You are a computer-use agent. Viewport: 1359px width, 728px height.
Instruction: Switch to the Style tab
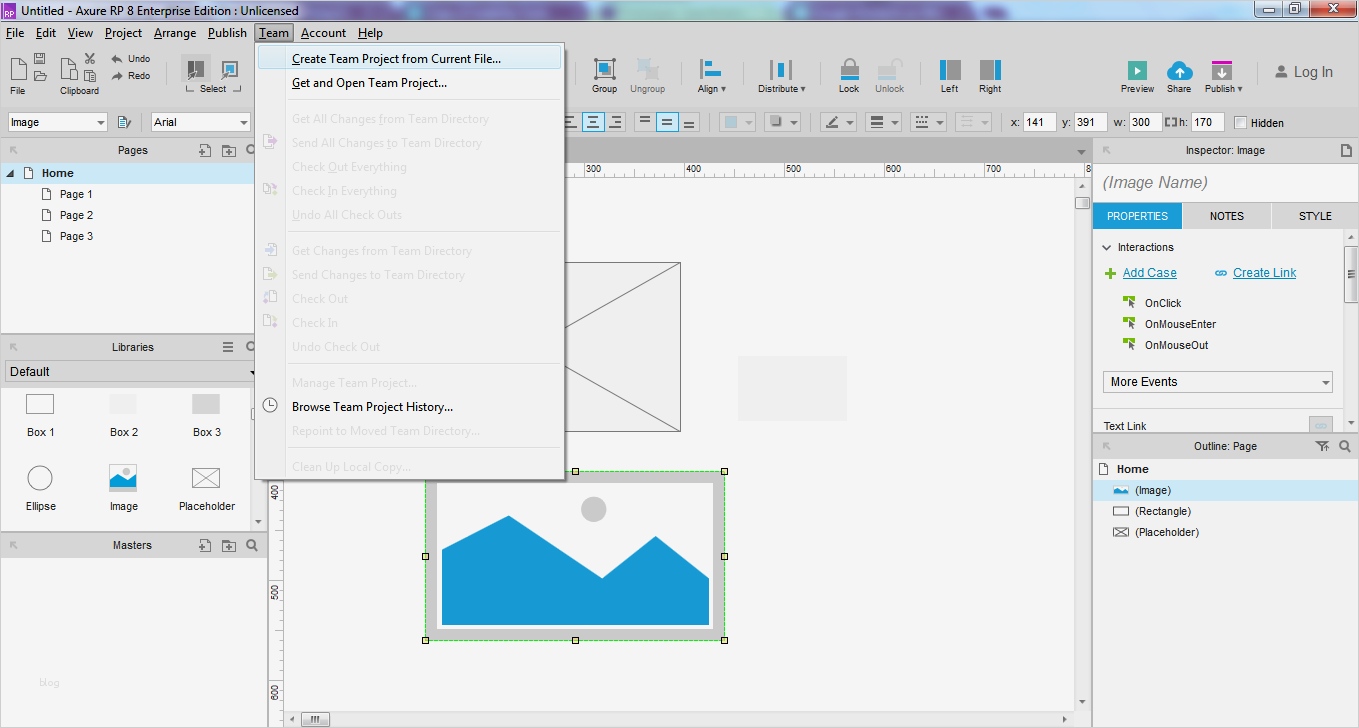[x=1315, y=216]
